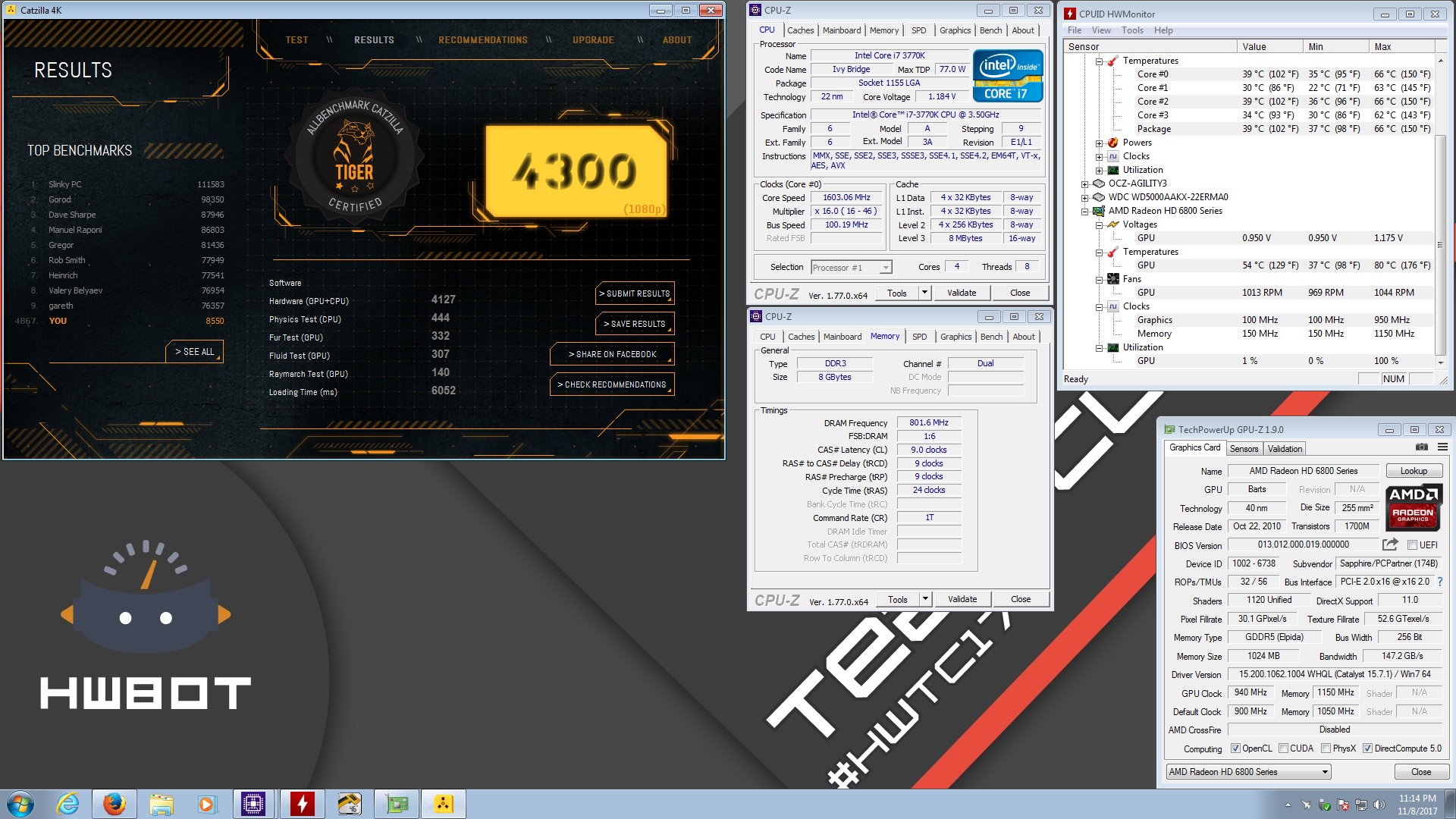Viewport: 1456px width, 819px height.
Task: Toggle the UEFI checkbox in GPU-Z
Action: coord(1412,544)
